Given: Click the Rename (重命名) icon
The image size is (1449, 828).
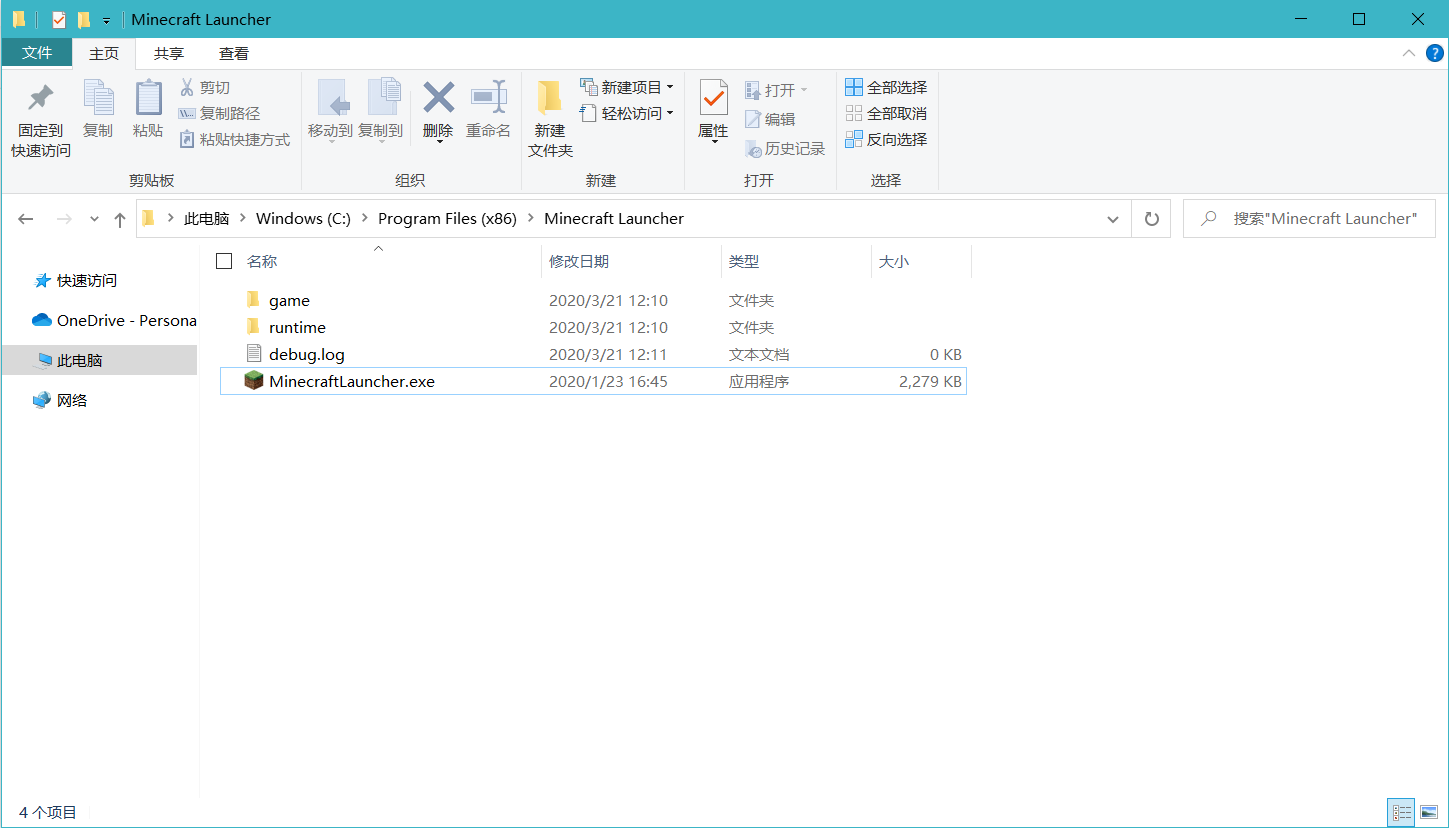Looking at the screenshot, I should [488, 112].
